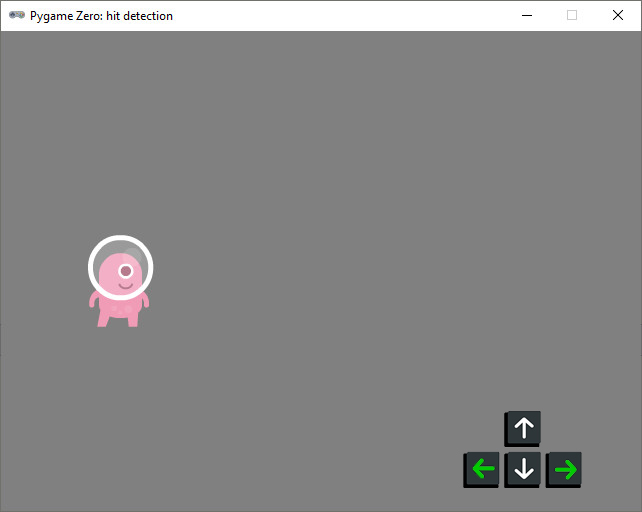This screenshot has width=642, height=512.
Task: Click the top of the white helmet ring
Action: point(120,238)
